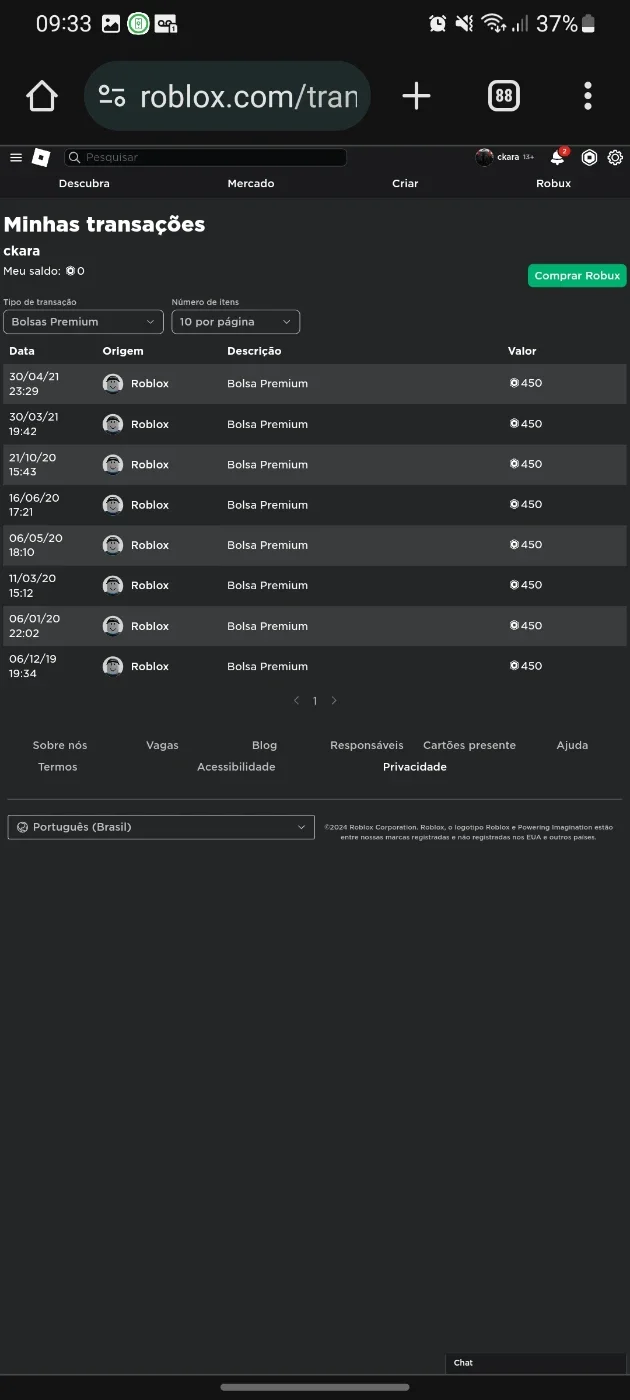Focus the Pesquisar search field
Screen dimensions: 630x1400
206,157
